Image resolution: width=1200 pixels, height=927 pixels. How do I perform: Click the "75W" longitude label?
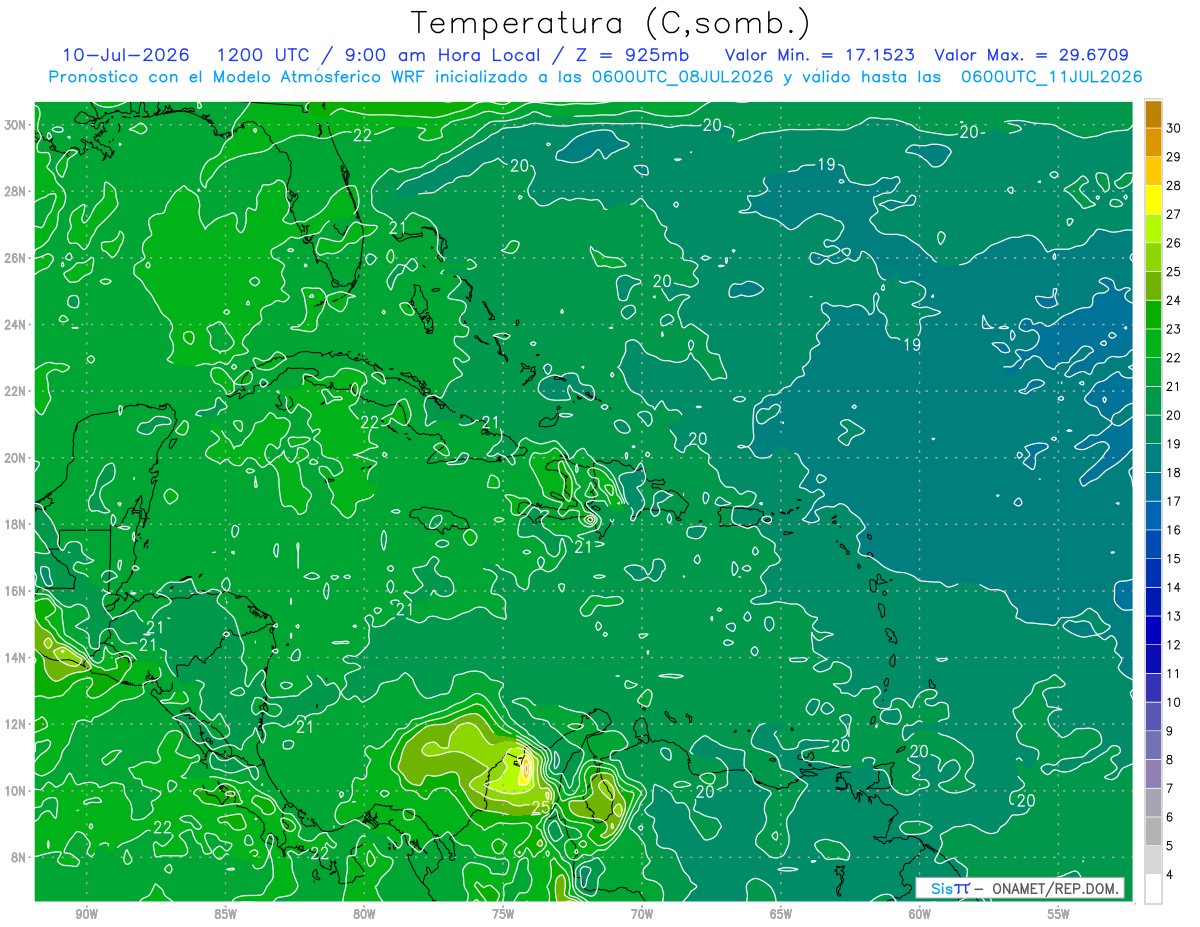pos(503,914)
